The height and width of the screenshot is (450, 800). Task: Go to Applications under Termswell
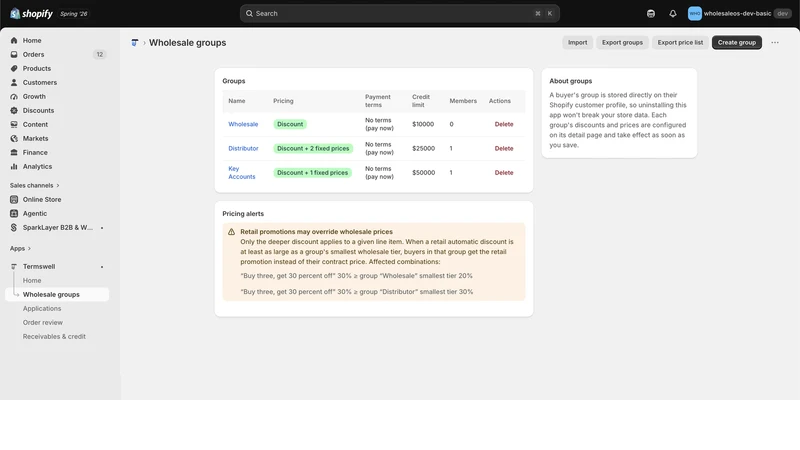pos(42,309)
